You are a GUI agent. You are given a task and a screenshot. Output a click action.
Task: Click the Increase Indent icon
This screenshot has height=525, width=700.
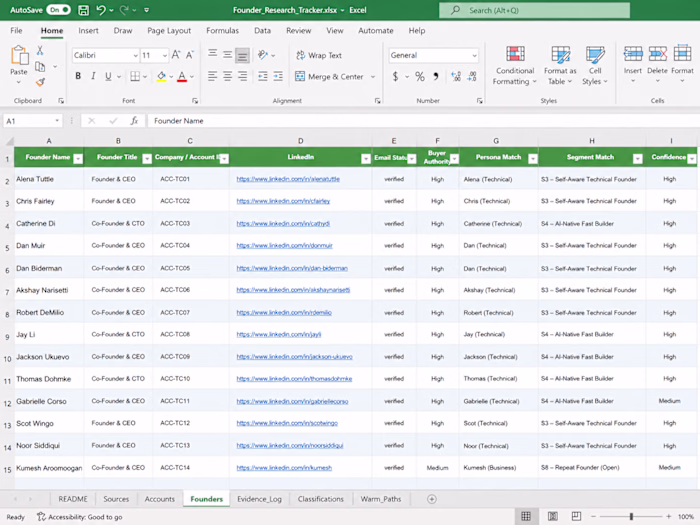(x=278, y=76)
